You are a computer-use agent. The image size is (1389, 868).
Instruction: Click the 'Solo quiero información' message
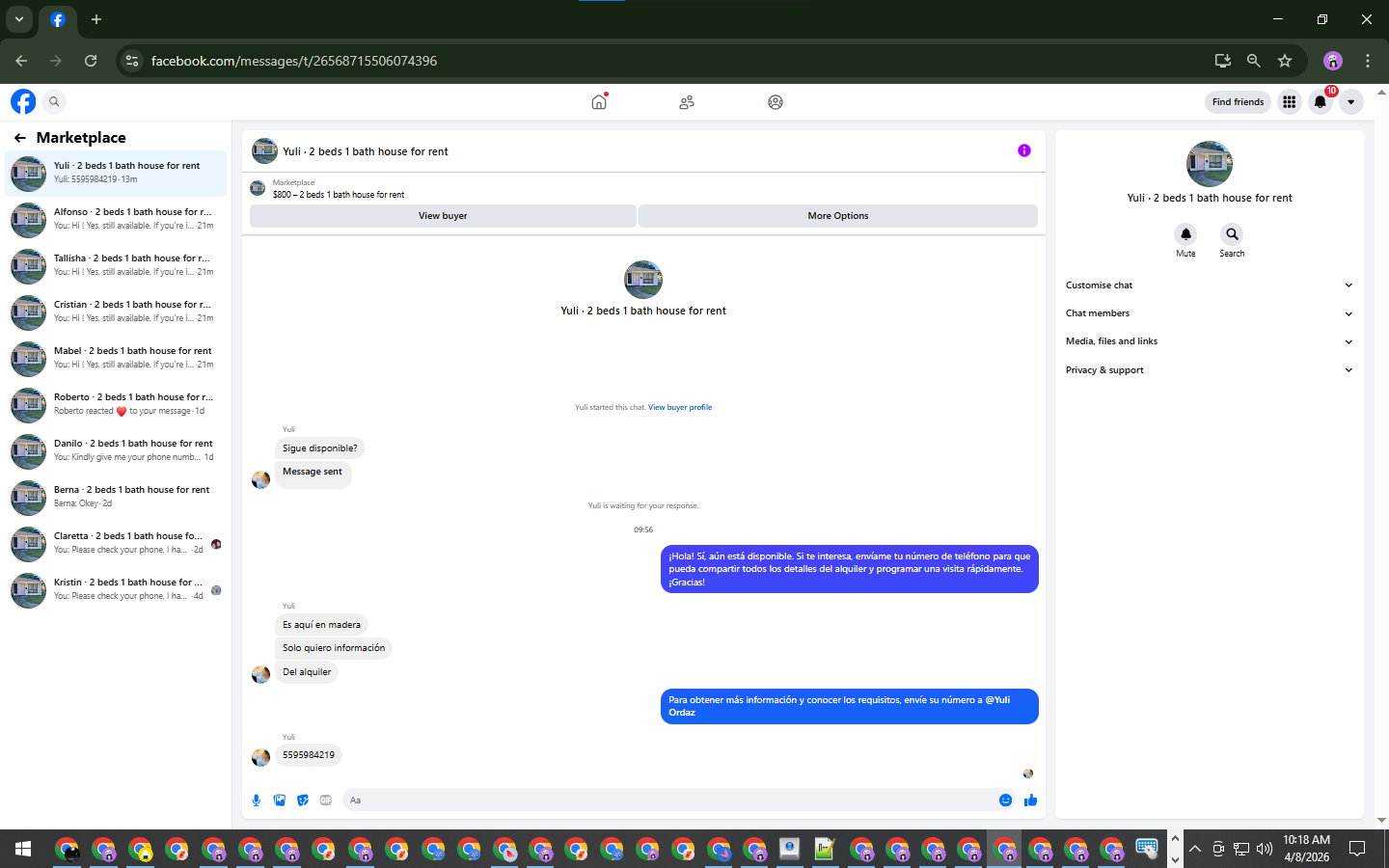coord(334,648)
